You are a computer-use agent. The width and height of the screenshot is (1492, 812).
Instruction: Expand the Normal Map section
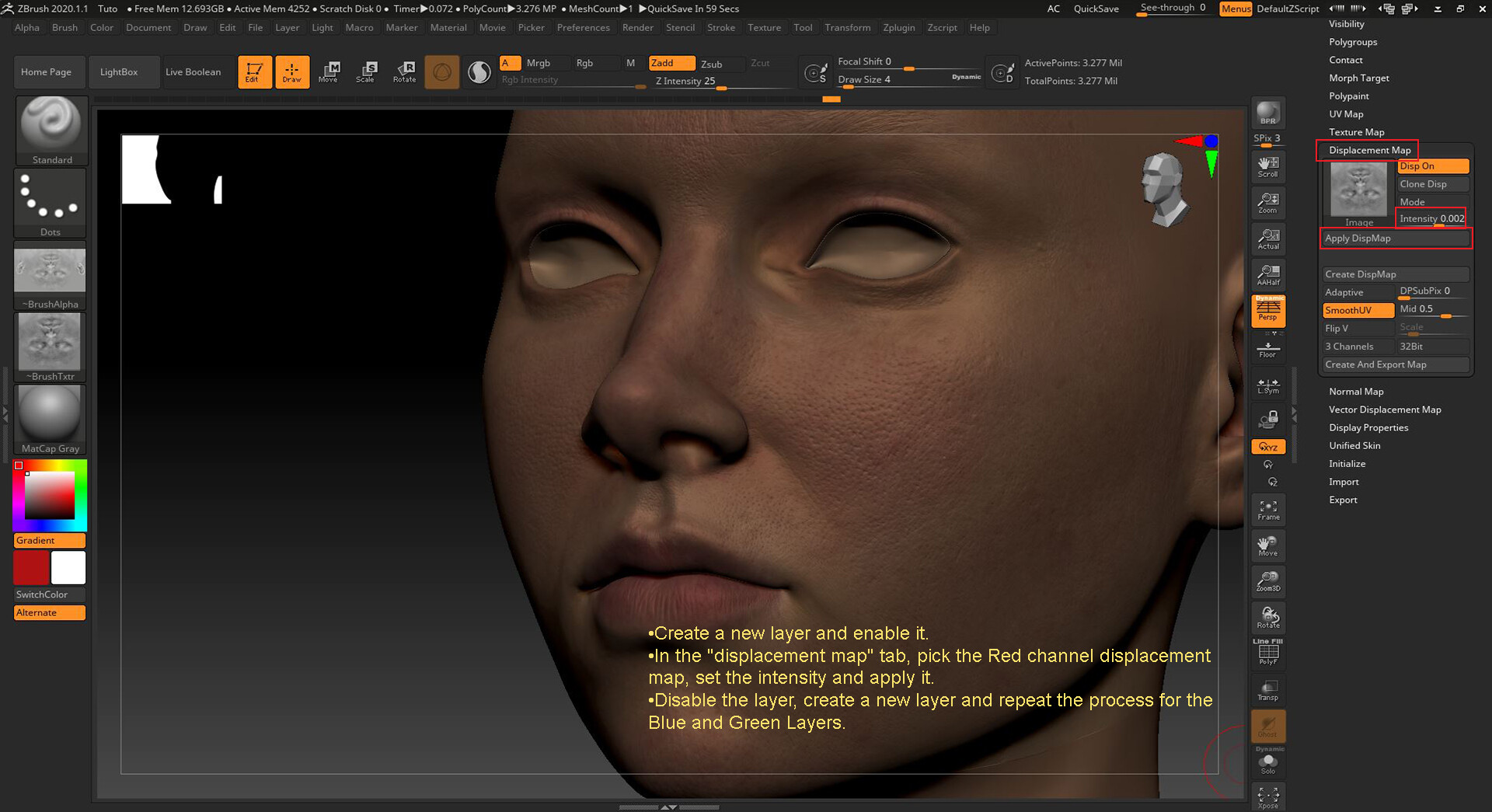tap(1356, 391)
